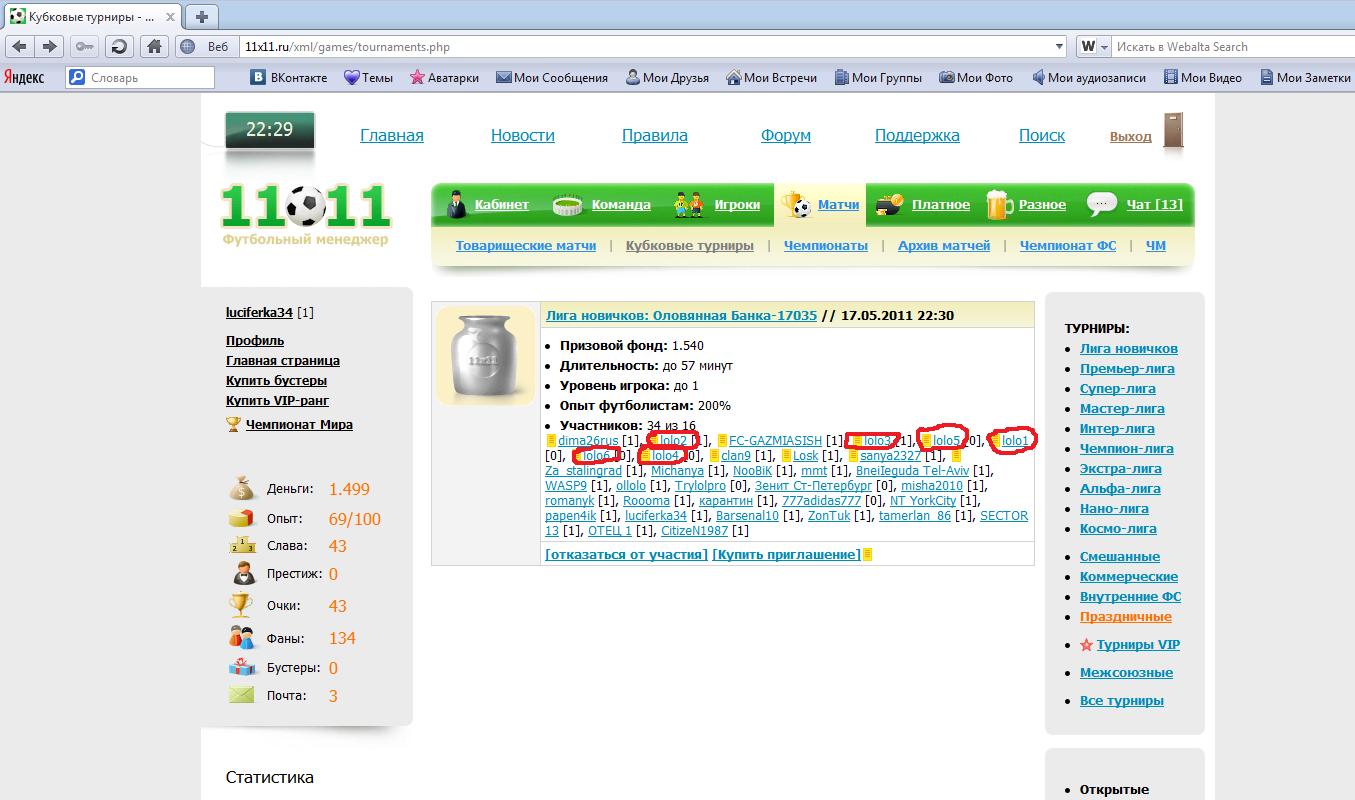This screenshot has height=800, width=1355.
Task: Open the Команда menu tab
Action: pos(620,205)
